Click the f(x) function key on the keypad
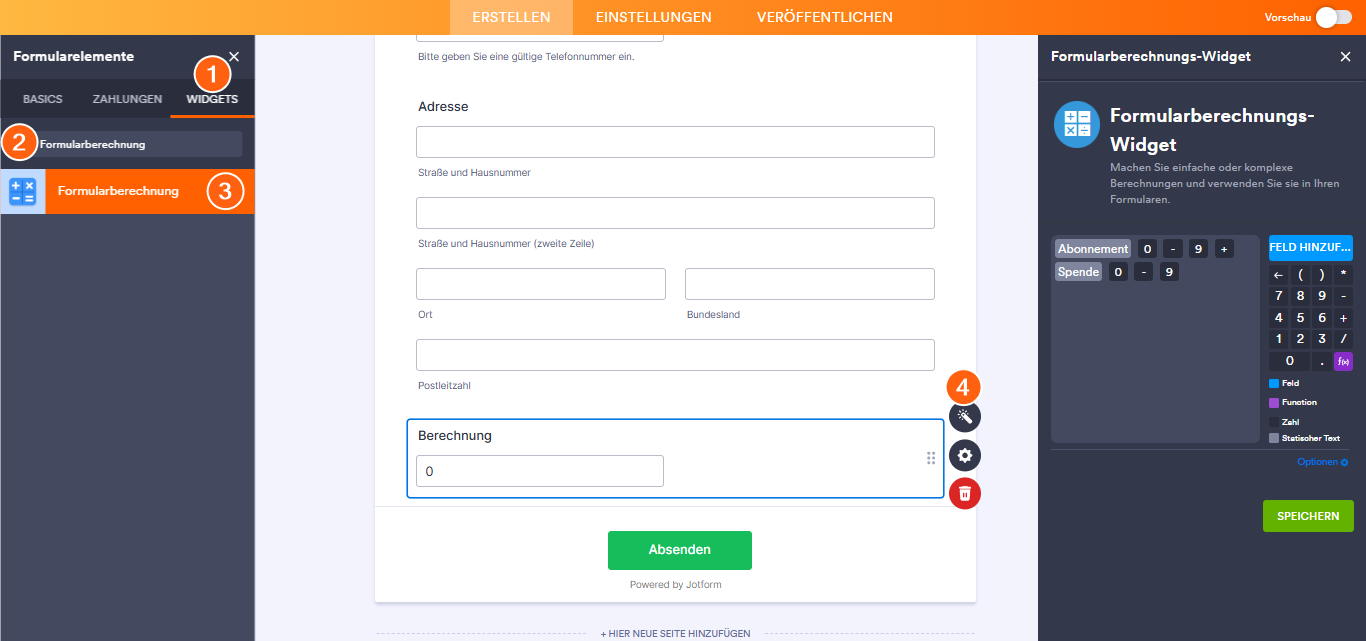The width and height of the screenshot is (1366, 641). coord(1342,360)
